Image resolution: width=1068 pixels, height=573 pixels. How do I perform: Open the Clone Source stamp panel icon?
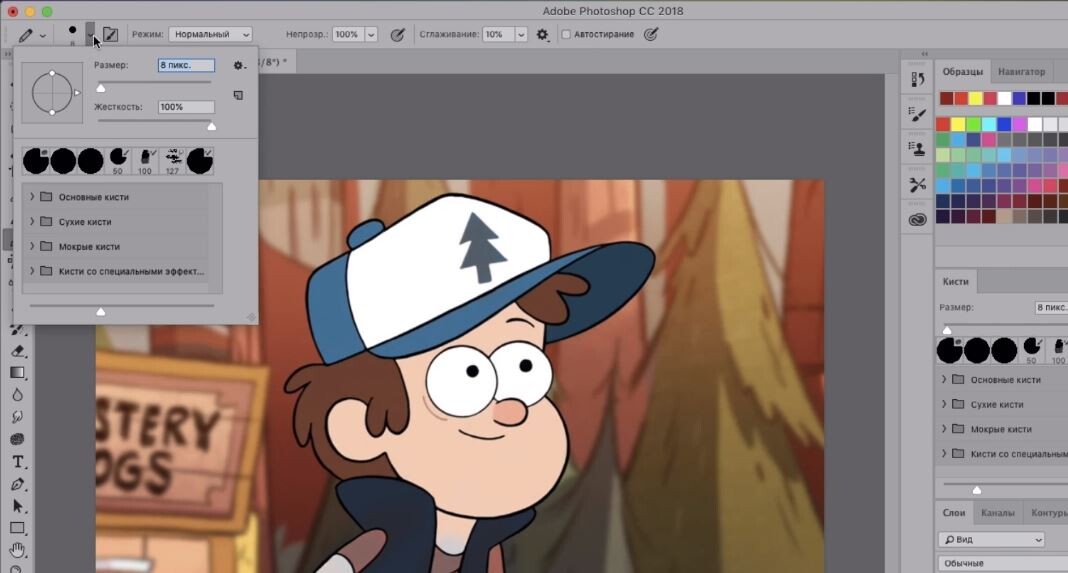tap(917, 149)
